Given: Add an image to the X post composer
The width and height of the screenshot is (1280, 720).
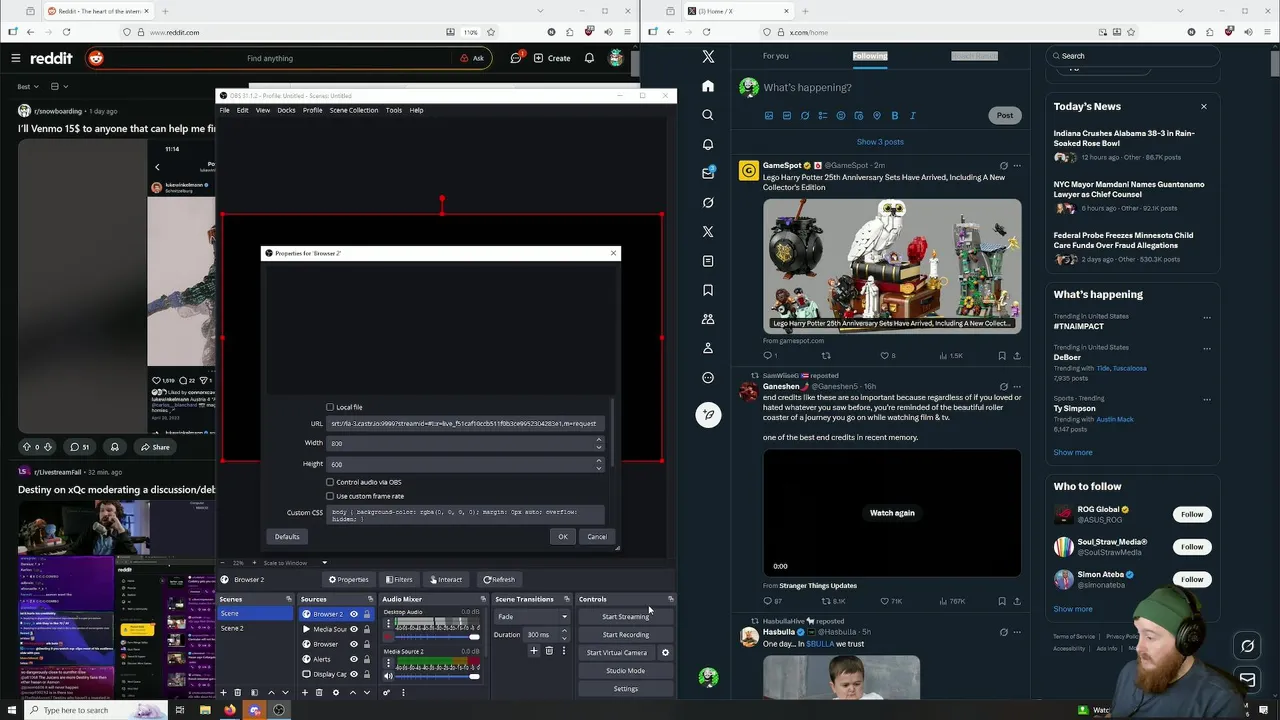Looking at the screenshot, I should pos(769,116).
